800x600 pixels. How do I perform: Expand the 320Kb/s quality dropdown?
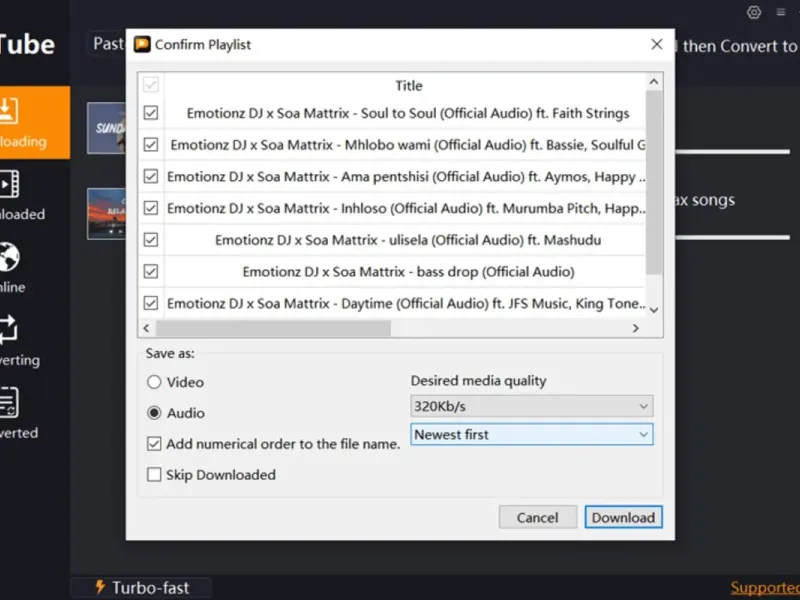pyautogui.click(x=532, y=406)
